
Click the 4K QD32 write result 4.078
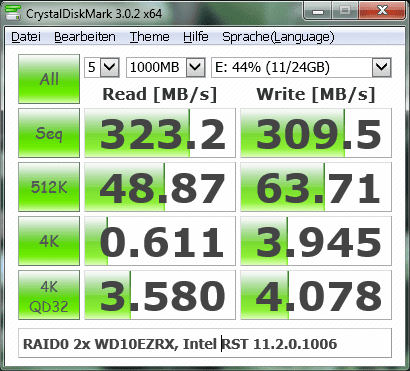pos(316,295)
